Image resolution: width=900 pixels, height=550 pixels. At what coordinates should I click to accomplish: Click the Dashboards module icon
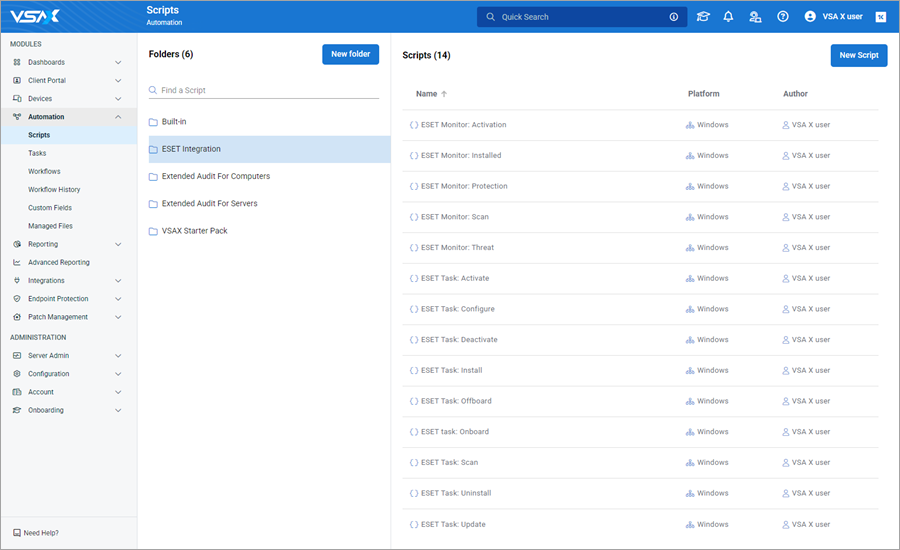click(17, 62)
